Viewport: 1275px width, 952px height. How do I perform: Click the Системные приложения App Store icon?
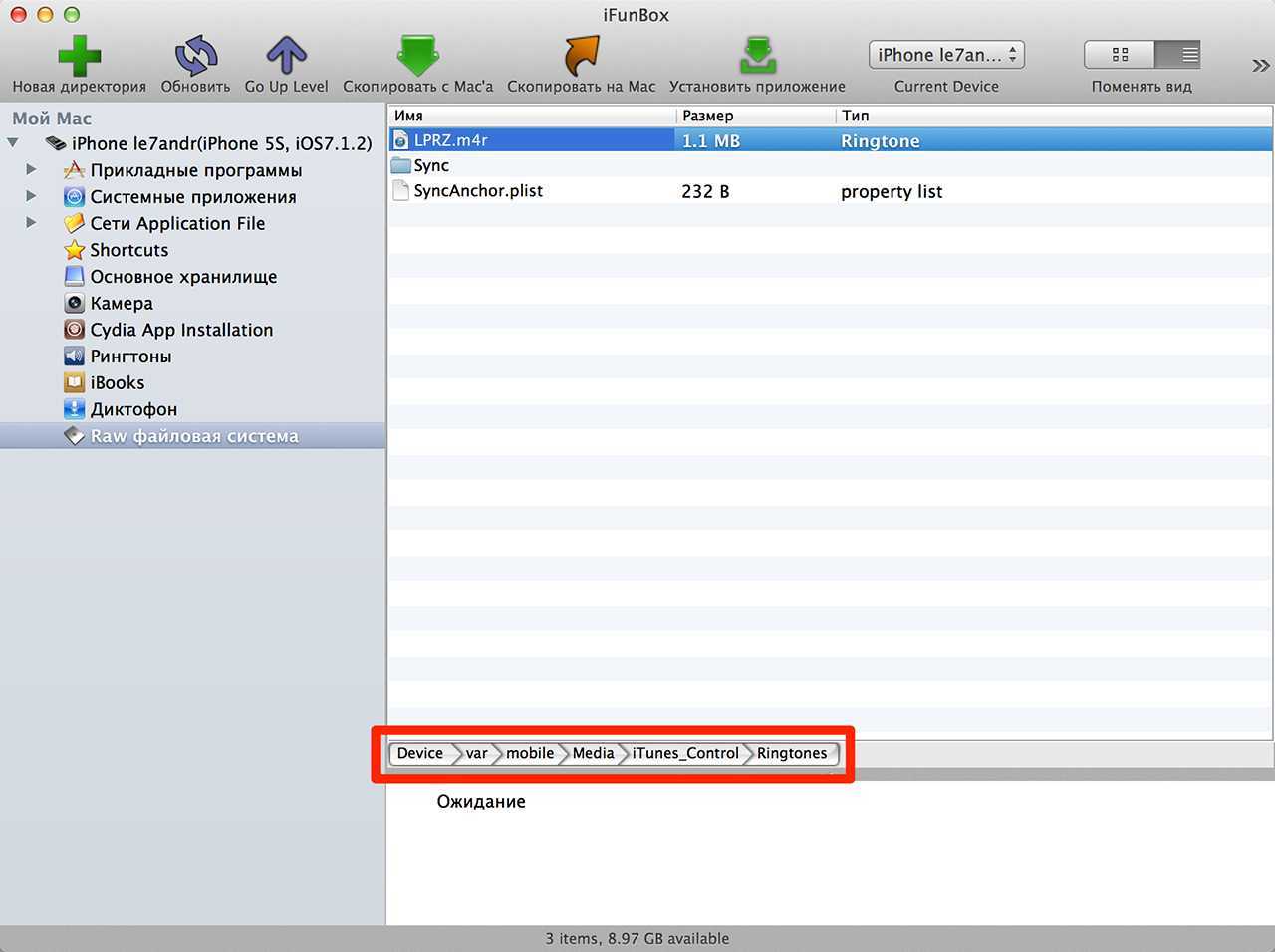(x=74, y=196)
